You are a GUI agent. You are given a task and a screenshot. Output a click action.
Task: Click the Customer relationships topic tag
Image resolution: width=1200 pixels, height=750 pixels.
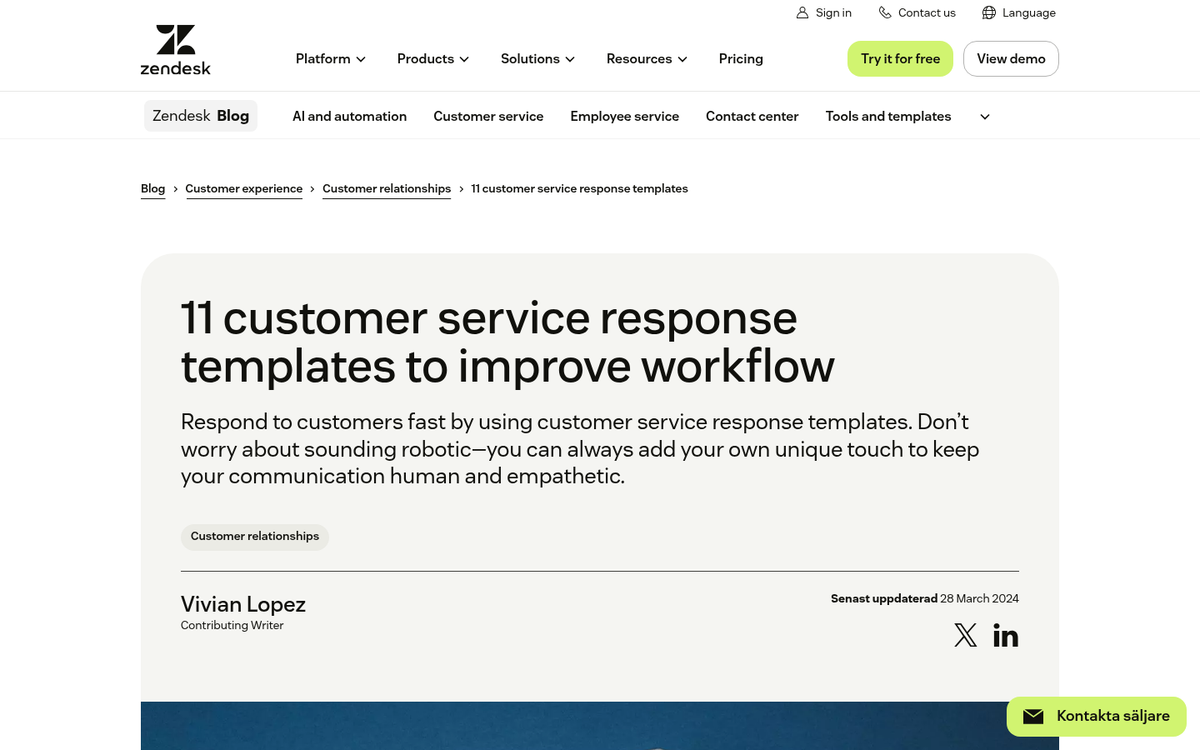(x=254, y=537)
